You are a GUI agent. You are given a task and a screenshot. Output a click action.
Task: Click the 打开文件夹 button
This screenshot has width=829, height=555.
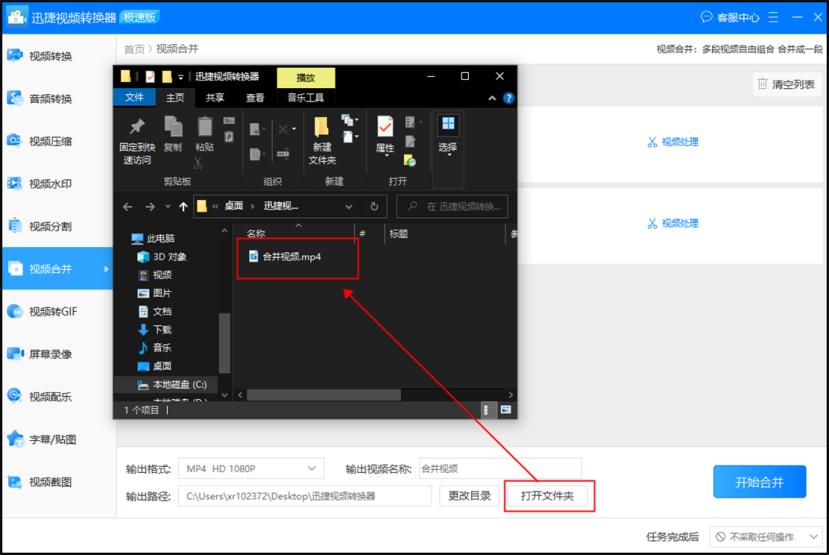pos(547,496)
